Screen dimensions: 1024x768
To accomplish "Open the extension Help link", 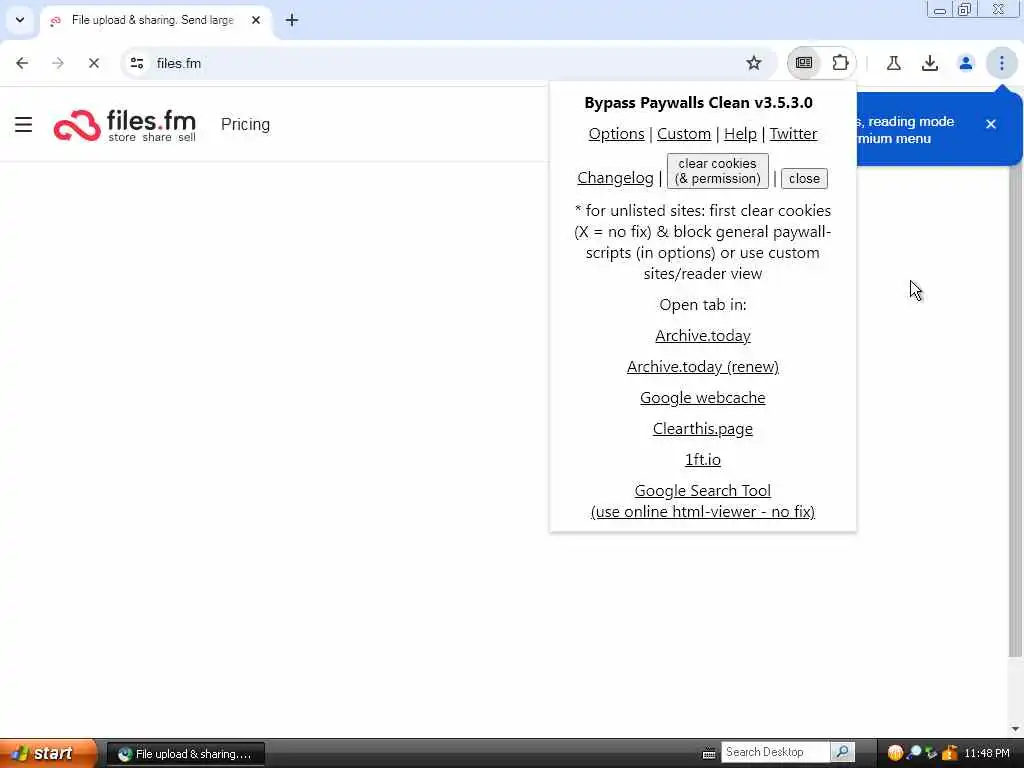I will pos(740,134).
